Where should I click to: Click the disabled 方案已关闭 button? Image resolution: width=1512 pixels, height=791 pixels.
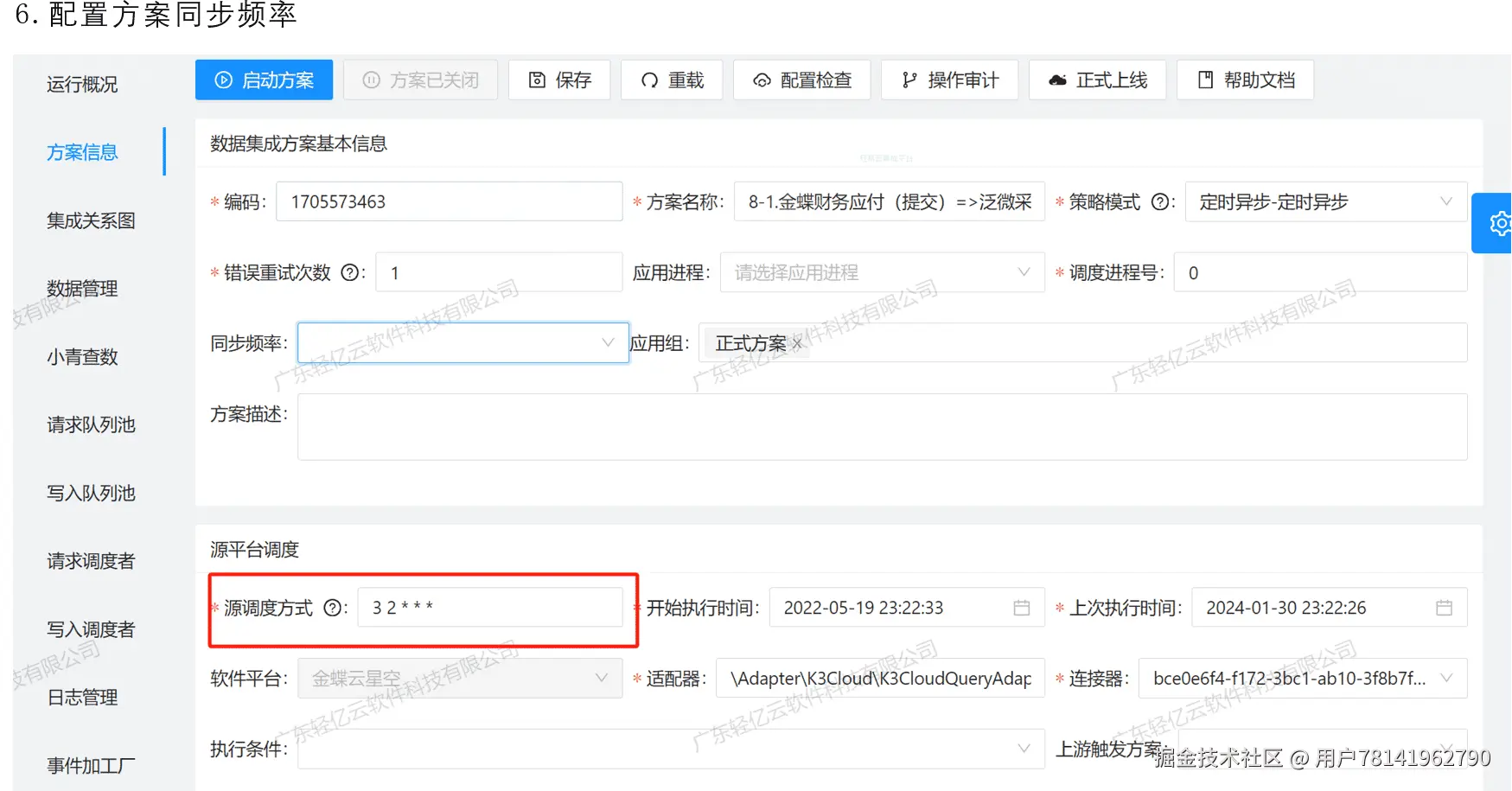[x=420, y=80]
